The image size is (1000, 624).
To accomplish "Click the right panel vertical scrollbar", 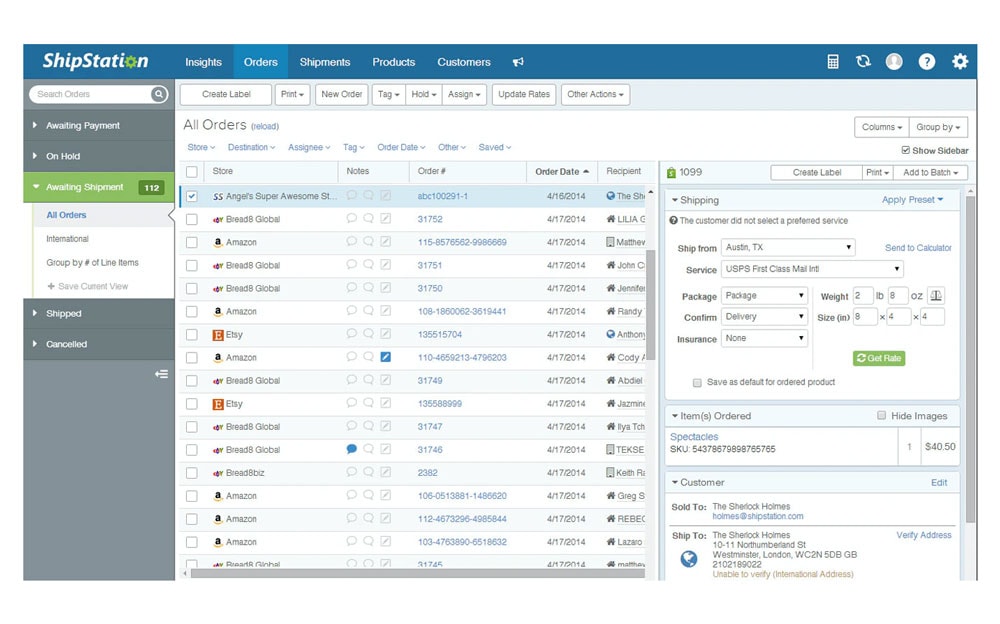I will (x=970, y=359).
